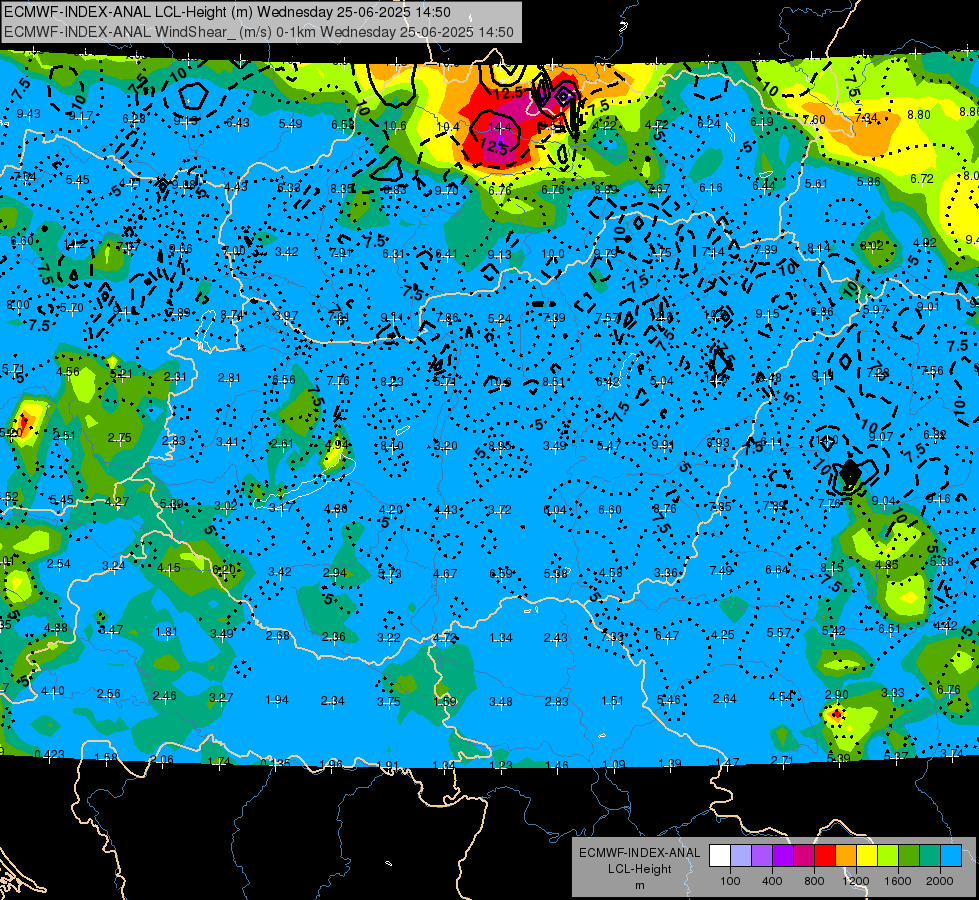Click the grid value 9.07

880,437
